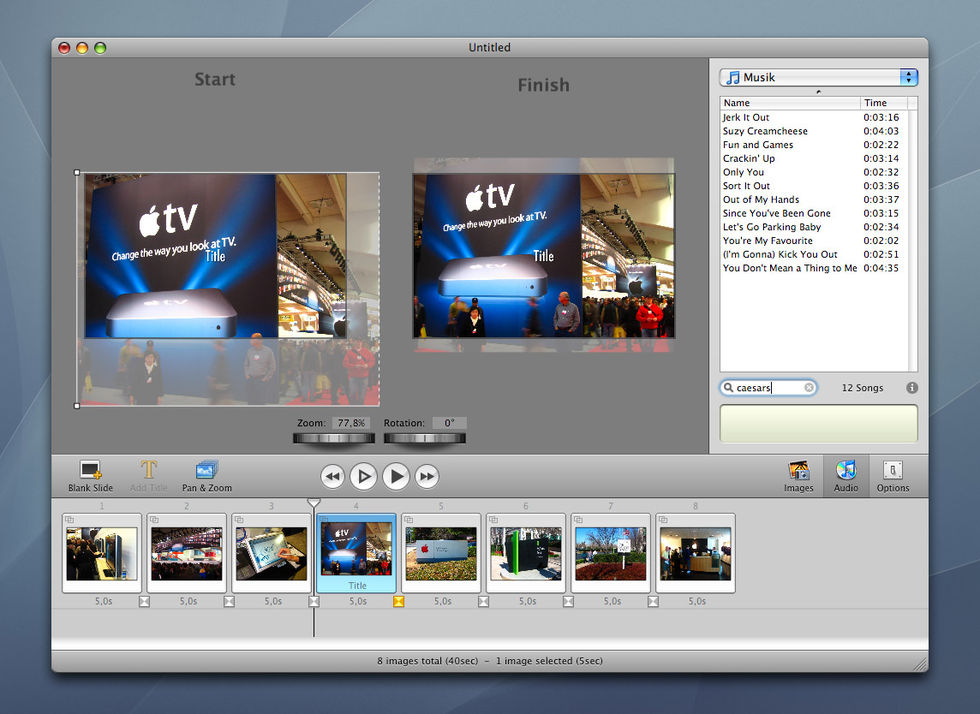
Task: Sort songs by the Time column header
Action: pos(883,103)
